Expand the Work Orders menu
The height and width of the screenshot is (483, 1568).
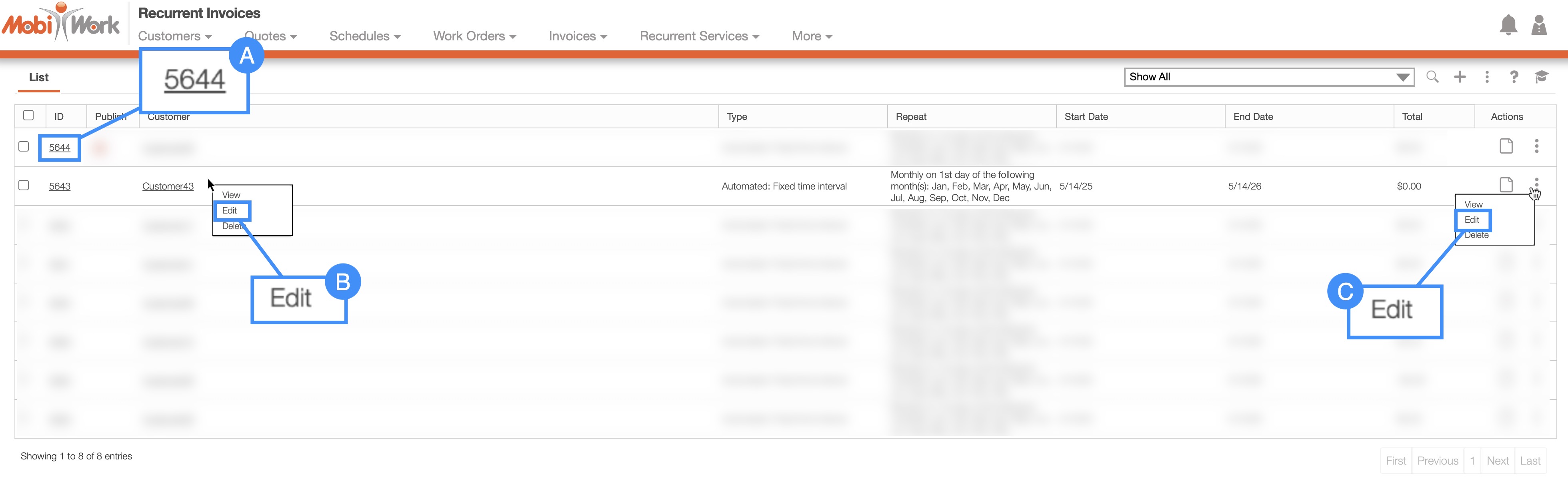tap(474, 36)
